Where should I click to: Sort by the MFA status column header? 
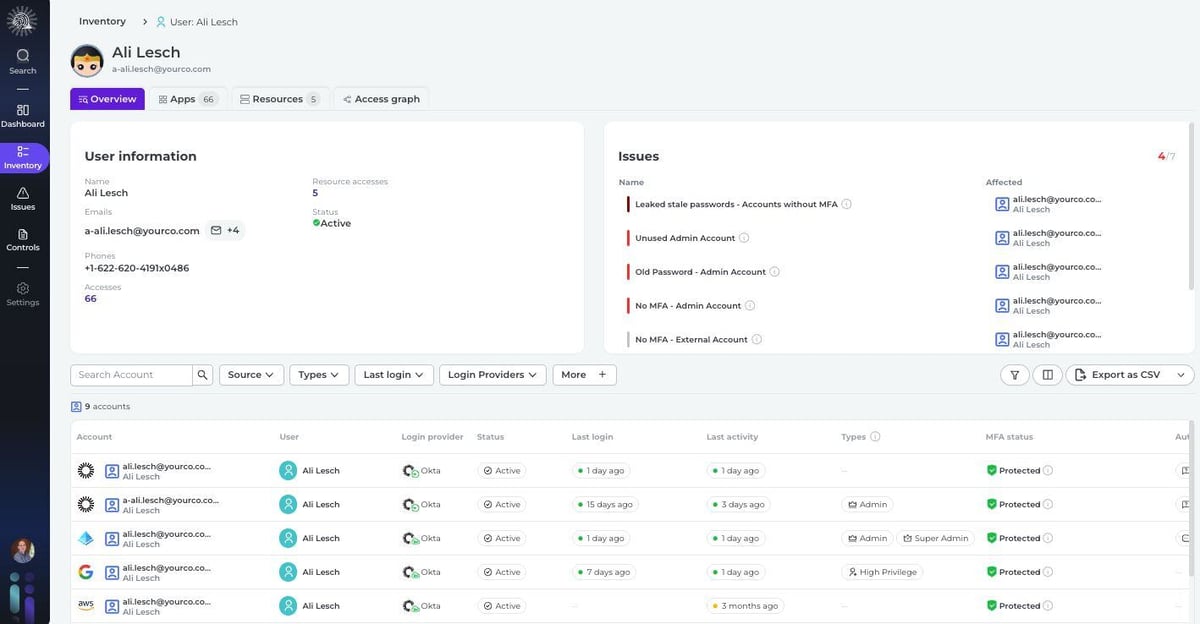pyautogui.click(x=1009, y=437)
